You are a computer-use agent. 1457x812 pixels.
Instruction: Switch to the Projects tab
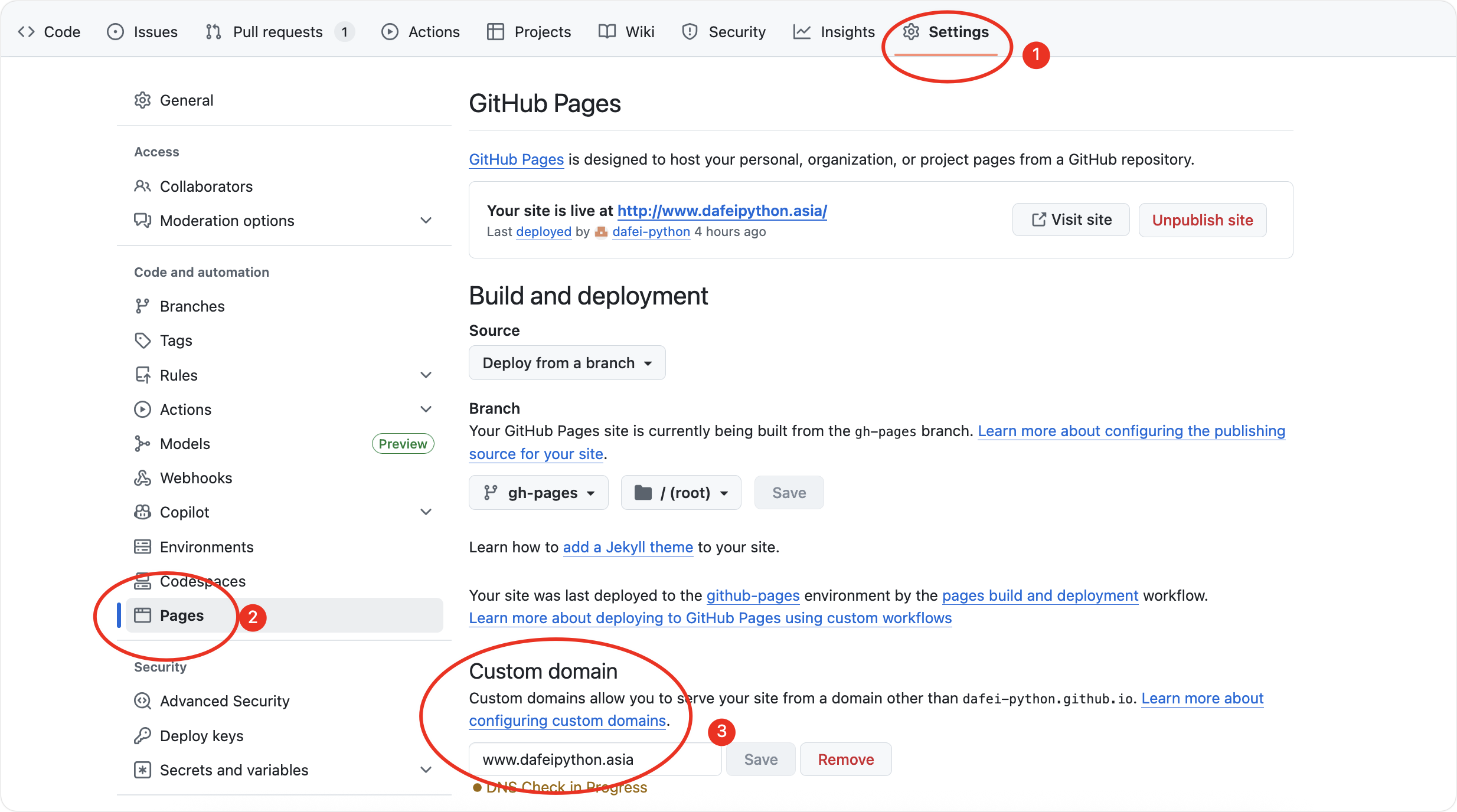coord(529,32)
